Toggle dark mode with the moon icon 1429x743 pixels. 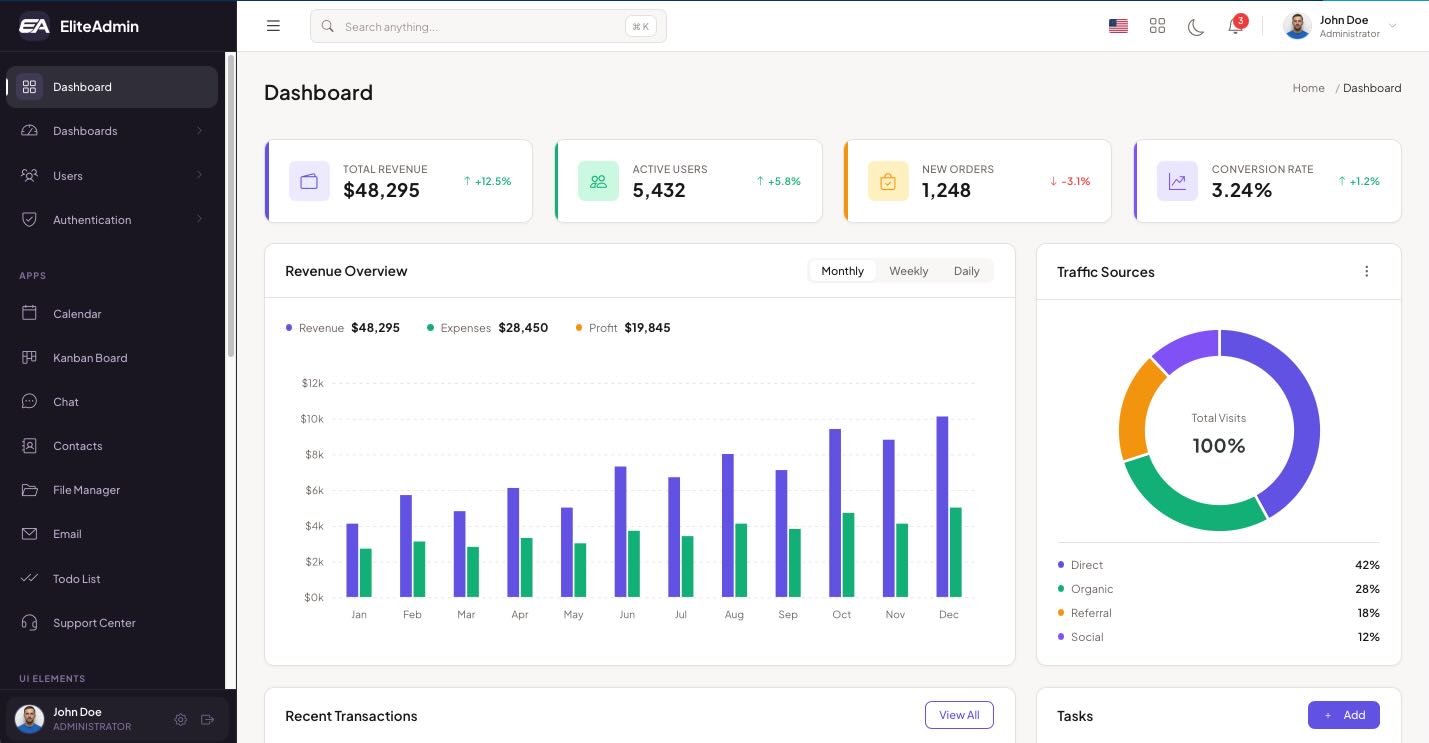(1196, 27)
